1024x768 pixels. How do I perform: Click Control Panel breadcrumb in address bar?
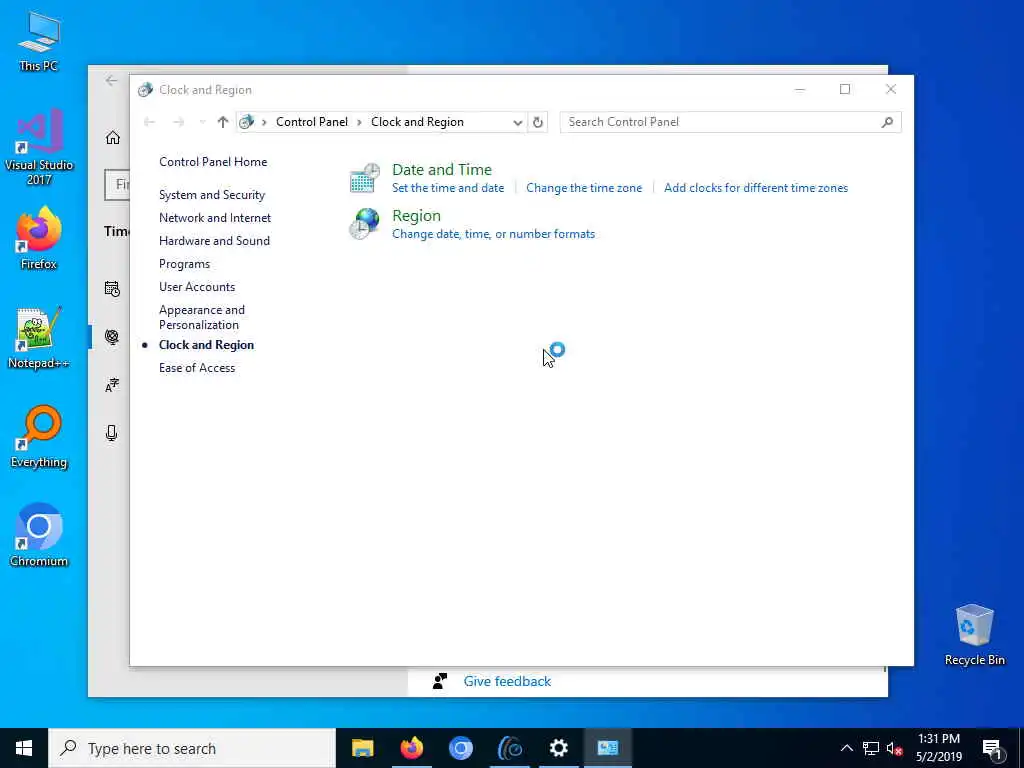312,122
